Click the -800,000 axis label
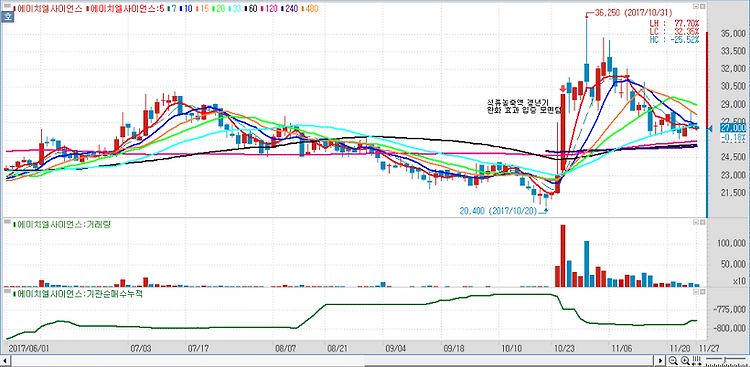This screenshot has height=367, width=750. (x=729, y=329)
